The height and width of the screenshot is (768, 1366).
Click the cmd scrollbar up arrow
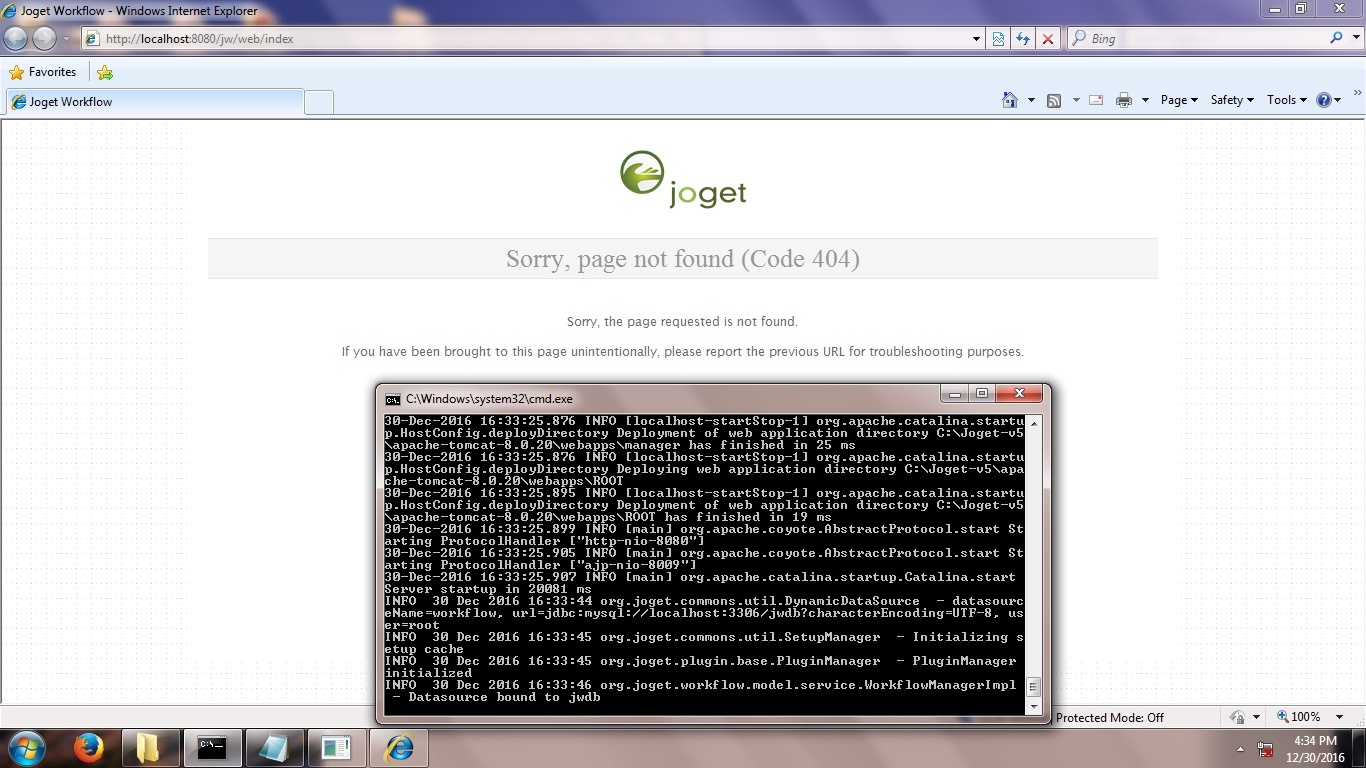coord(1034,423)
